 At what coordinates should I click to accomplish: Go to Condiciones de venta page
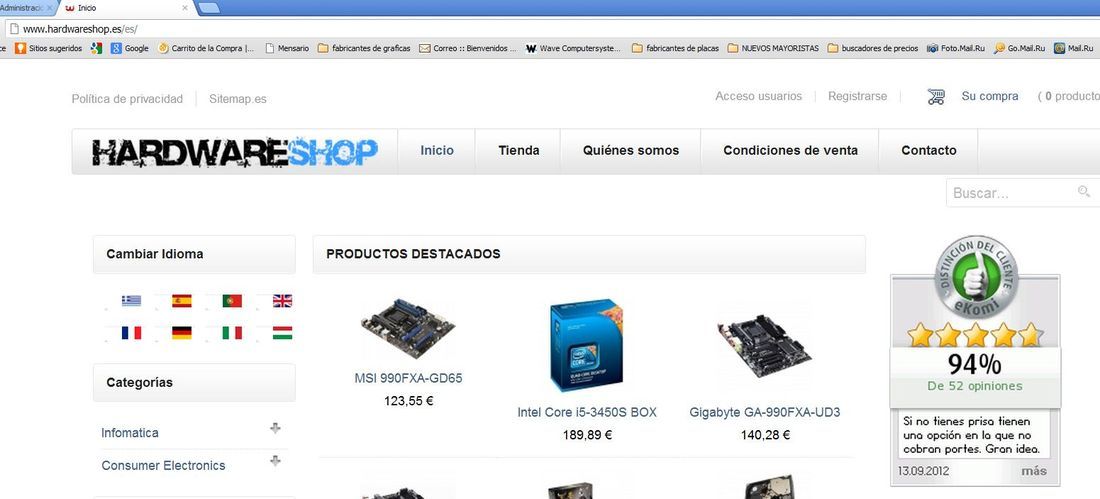pos(790,150)
